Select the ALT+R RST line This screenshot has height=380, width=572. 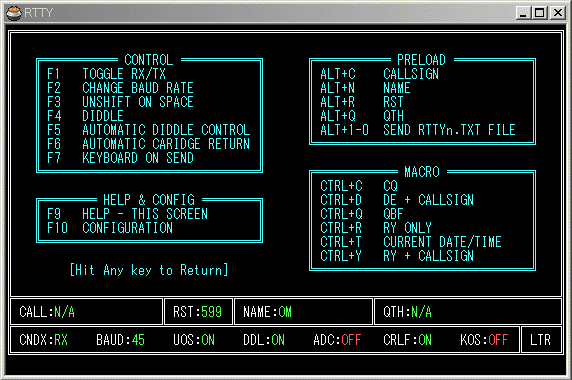coord(362,102)
